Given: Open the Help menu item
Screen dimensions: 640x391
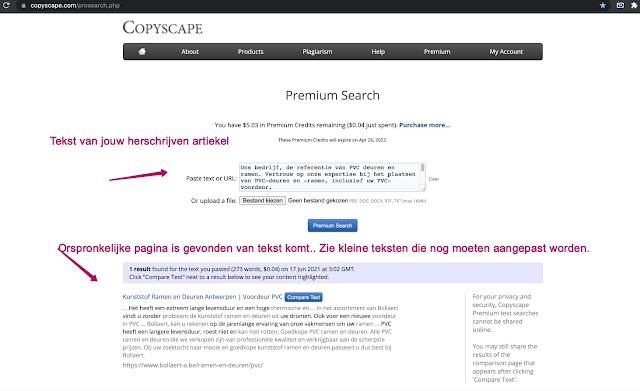Looking at the screenshot, I should pyautogui.click(x=378, y=51).
